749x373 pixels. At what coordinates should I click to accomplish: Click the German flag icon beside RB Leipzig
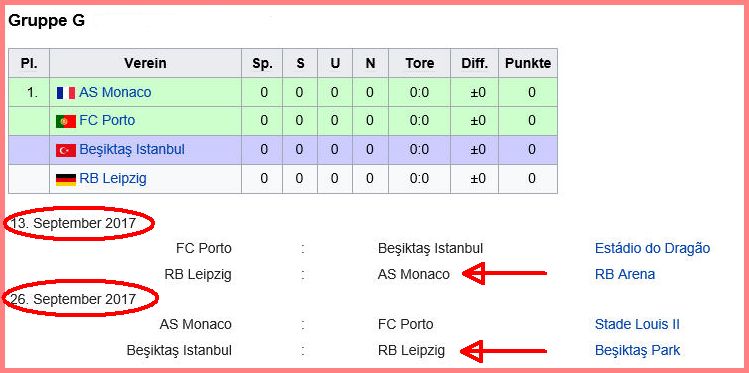(66, 180)
